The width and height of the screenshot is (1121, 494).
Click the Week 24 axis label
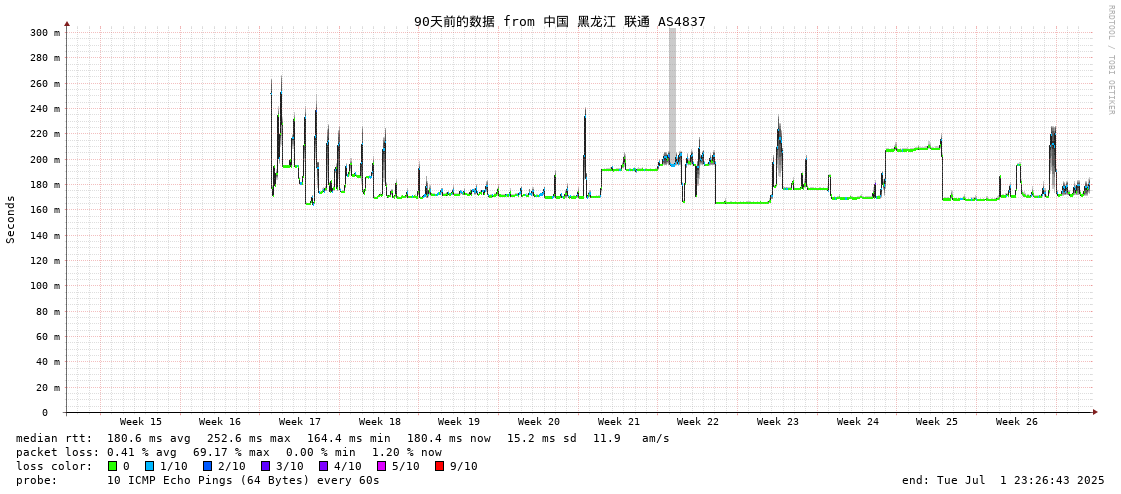(x=858, y=422)
